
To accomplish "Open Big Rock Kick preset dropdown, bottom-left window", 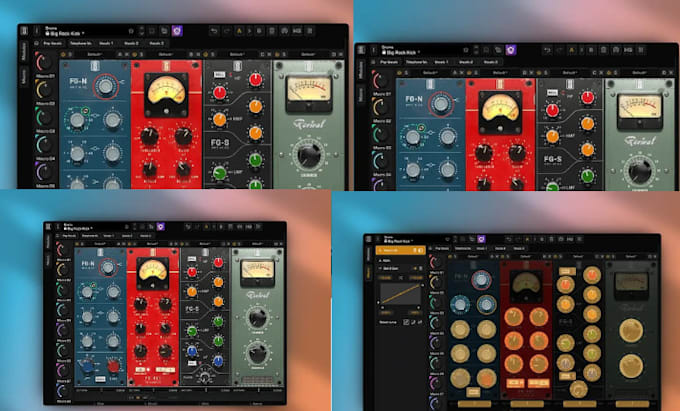I will 78,228.
